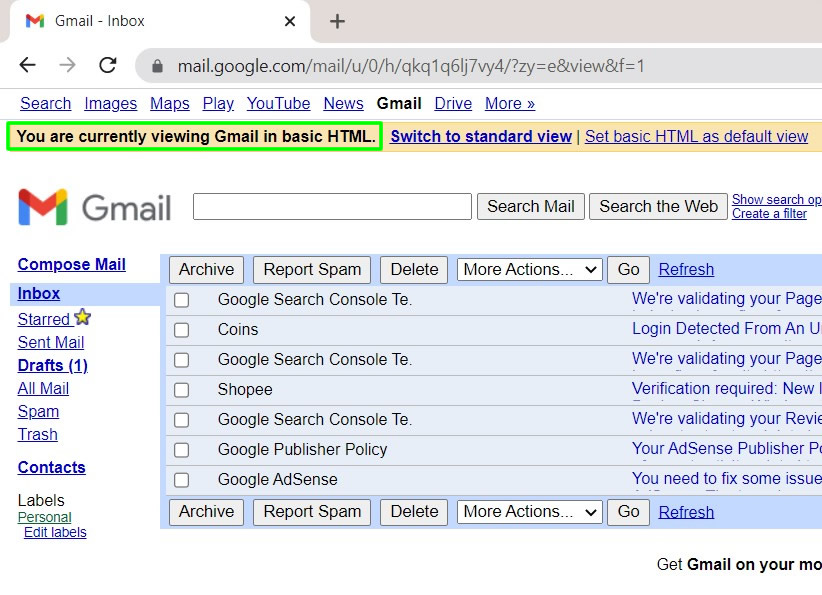Click the bottom Delete button
Image resolution: width=822 pixels, height=595 pixels.
[x=414, y=512]
